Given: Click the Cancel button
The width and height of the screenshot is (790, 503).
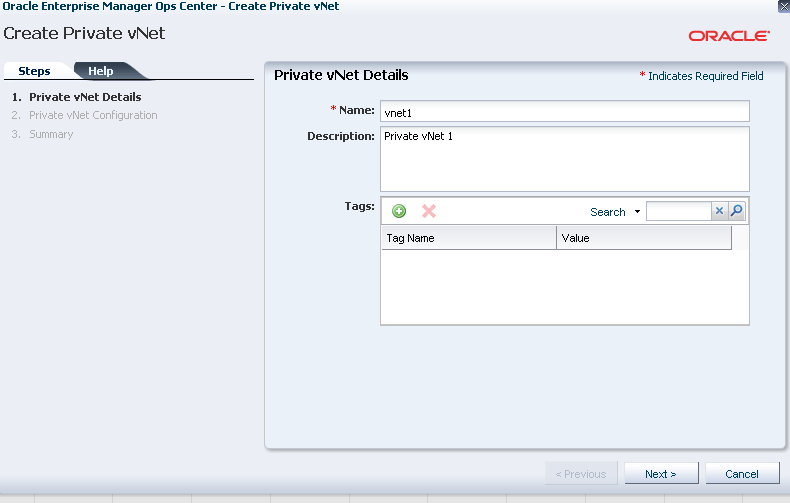Looking at the screenshot, I should [742, 474].
